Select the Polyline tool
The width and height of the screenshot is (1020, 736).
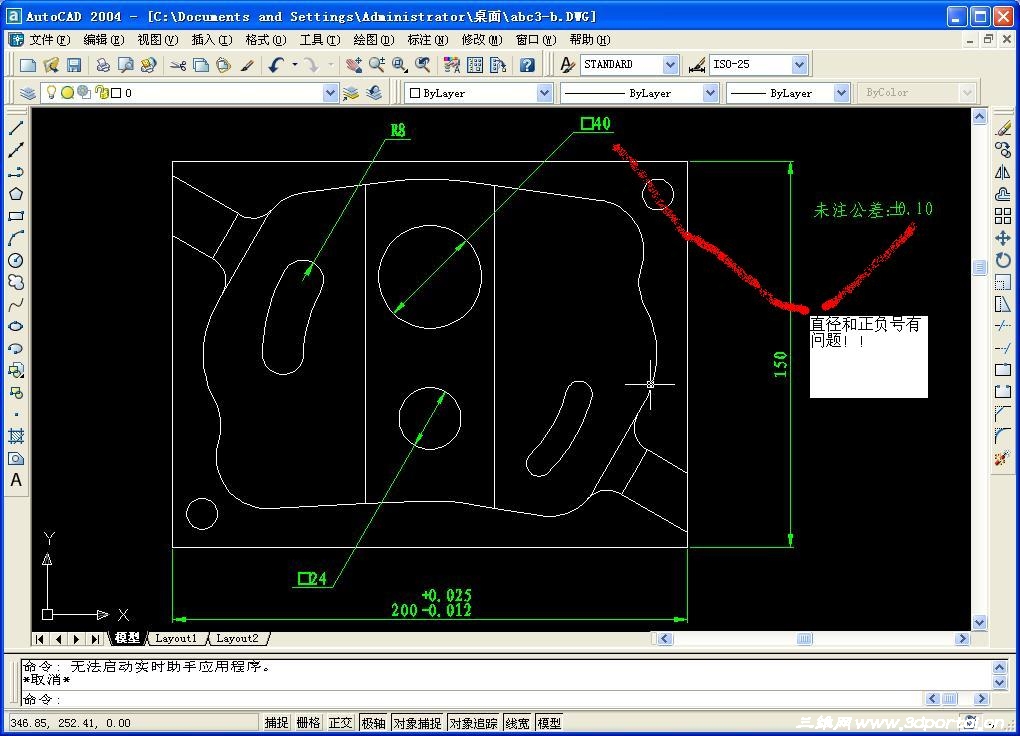tap(16, 172)
